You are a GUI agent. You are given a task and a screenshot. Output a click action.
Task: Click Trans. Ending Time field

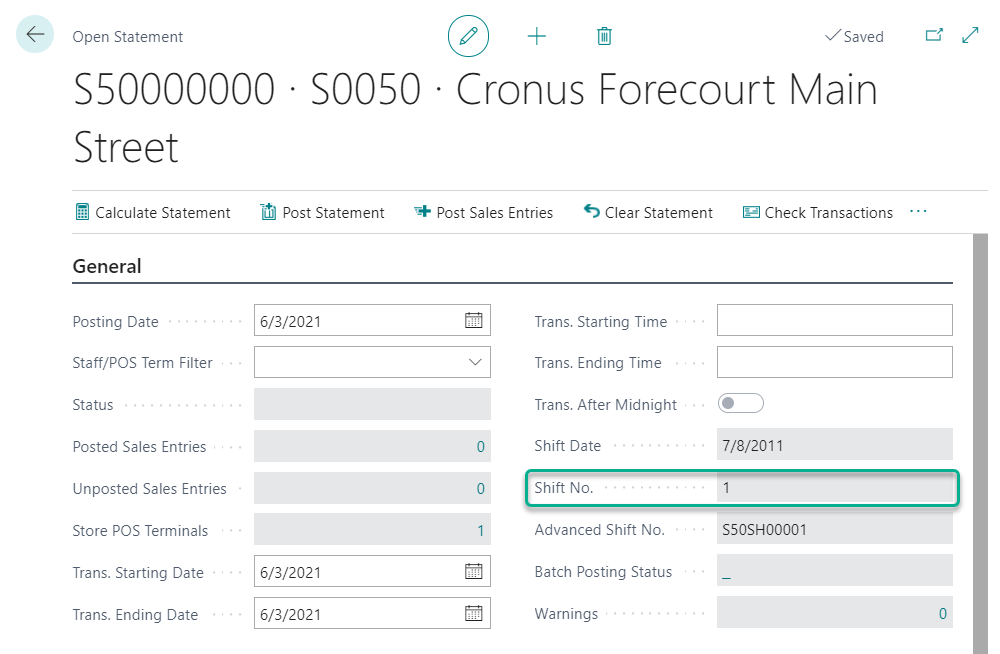pyautogui.click(x=835, y=362)
